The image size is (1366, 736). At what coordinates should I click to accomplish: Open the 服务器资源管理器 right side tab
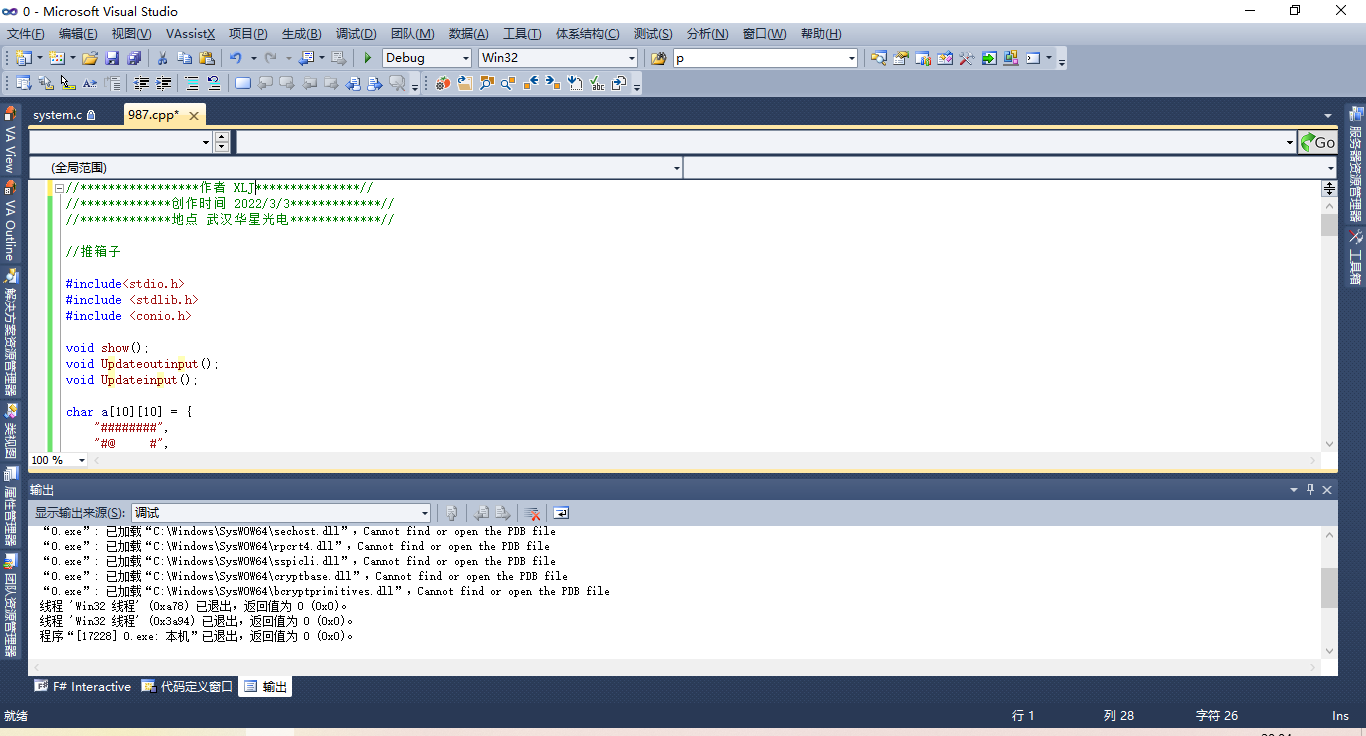(1355, 165)
